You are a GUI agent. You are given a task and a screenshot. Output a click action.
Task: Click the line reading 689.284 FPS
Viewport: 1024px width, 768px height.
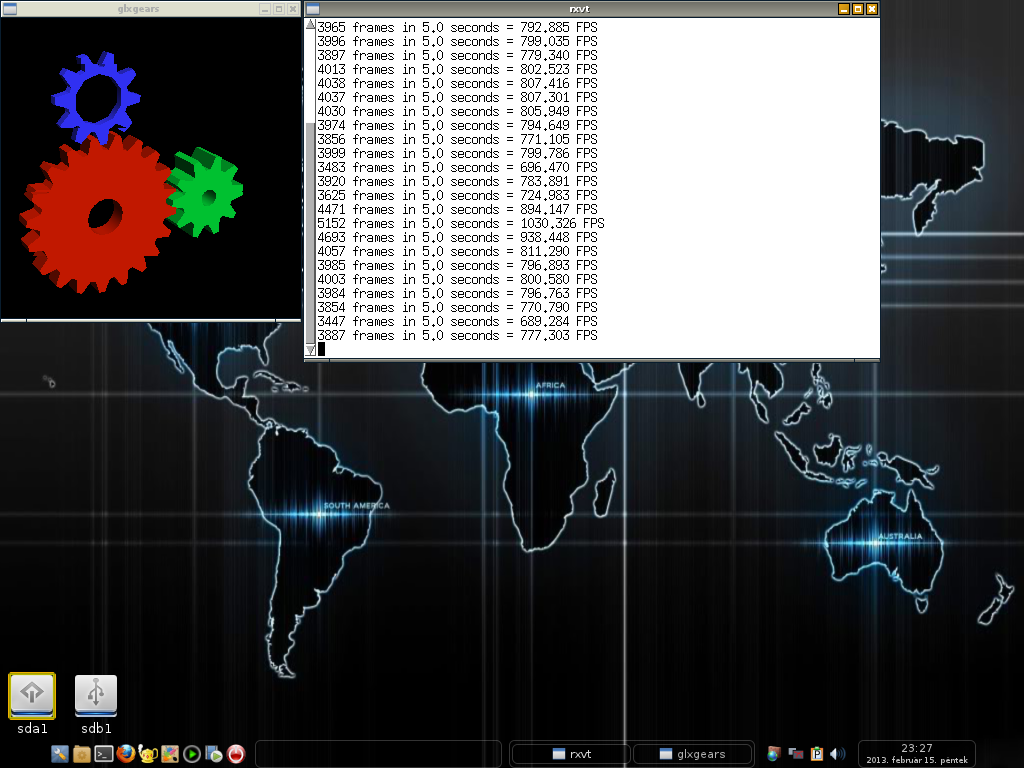pyautogui.click(x=457, y=321)
